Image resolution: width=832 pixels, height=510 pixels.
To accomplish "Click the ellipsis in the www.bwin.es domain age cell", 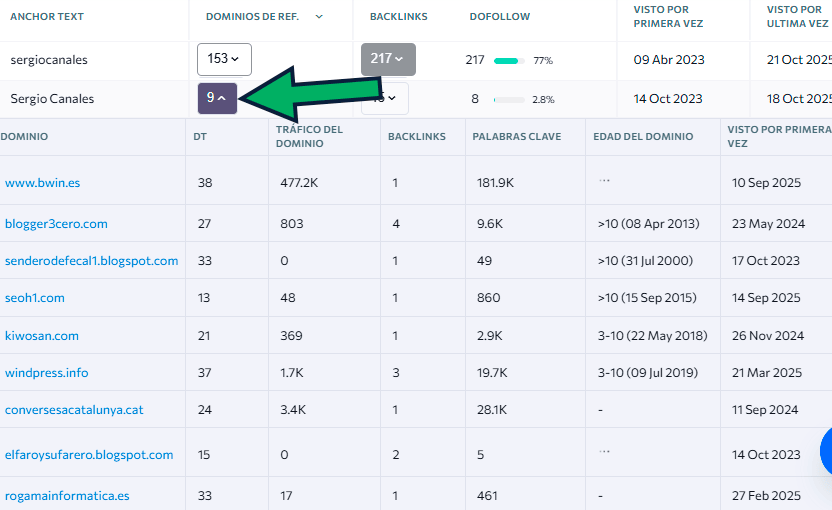I will (x=603, y=182).
